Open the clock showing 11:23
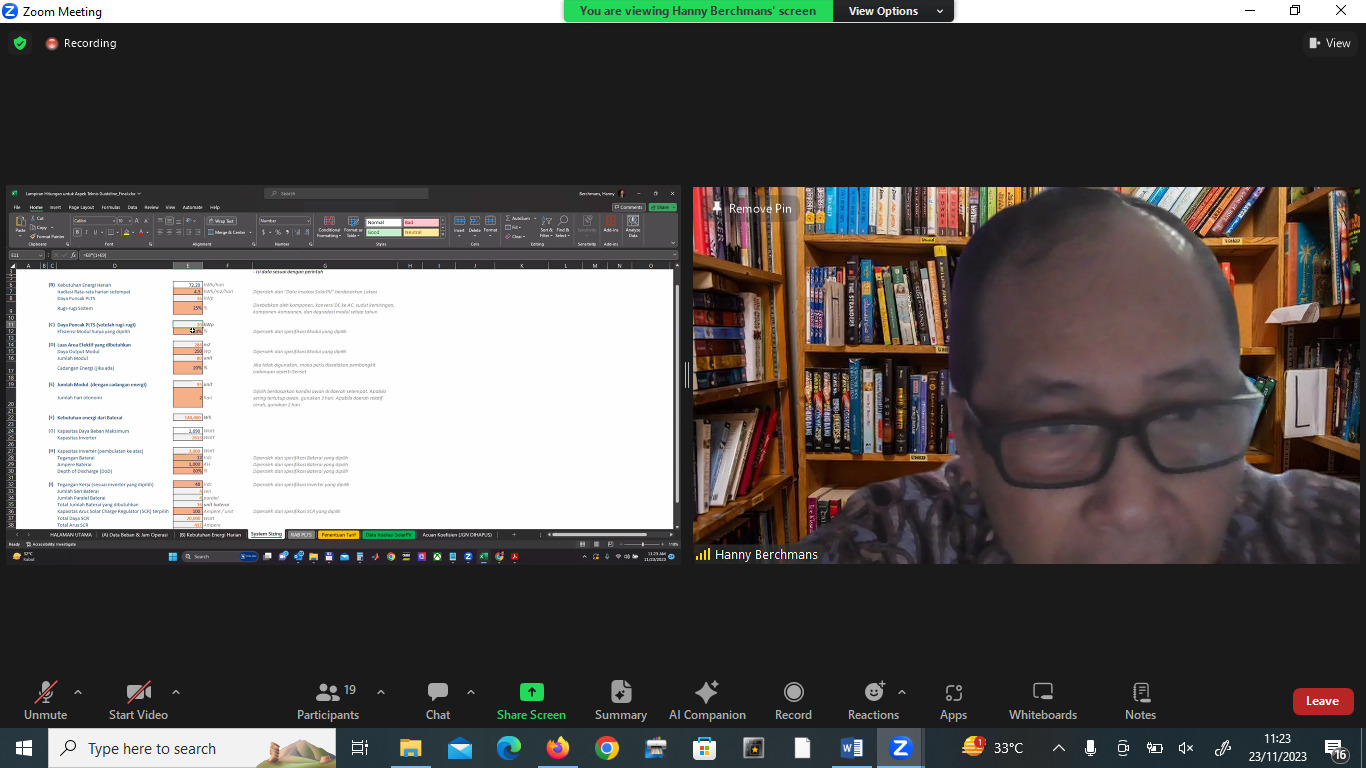Viewport: 1366px width, 768px height. click(x=1277, y=747)
